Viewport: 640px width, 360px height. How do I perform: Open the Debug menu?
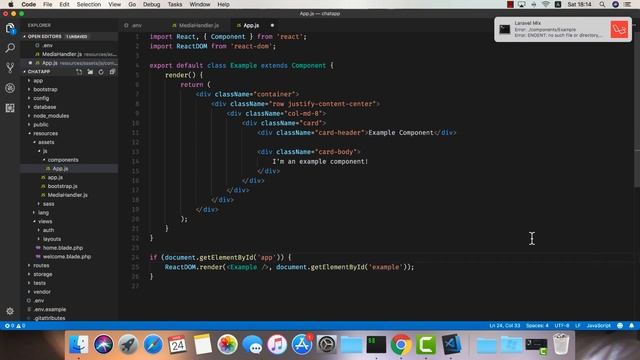pyautogui.click(x=151, y=4)
